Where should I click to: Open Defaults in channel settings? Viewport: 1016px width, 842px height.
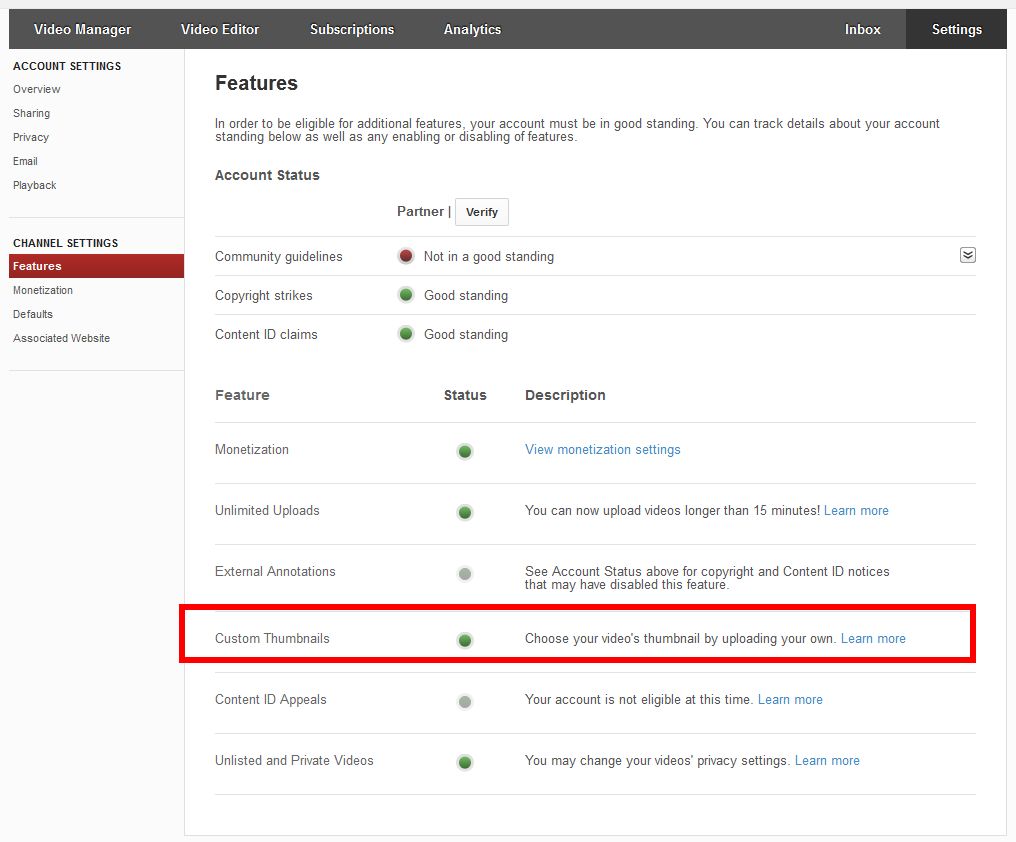click(32, 314)
